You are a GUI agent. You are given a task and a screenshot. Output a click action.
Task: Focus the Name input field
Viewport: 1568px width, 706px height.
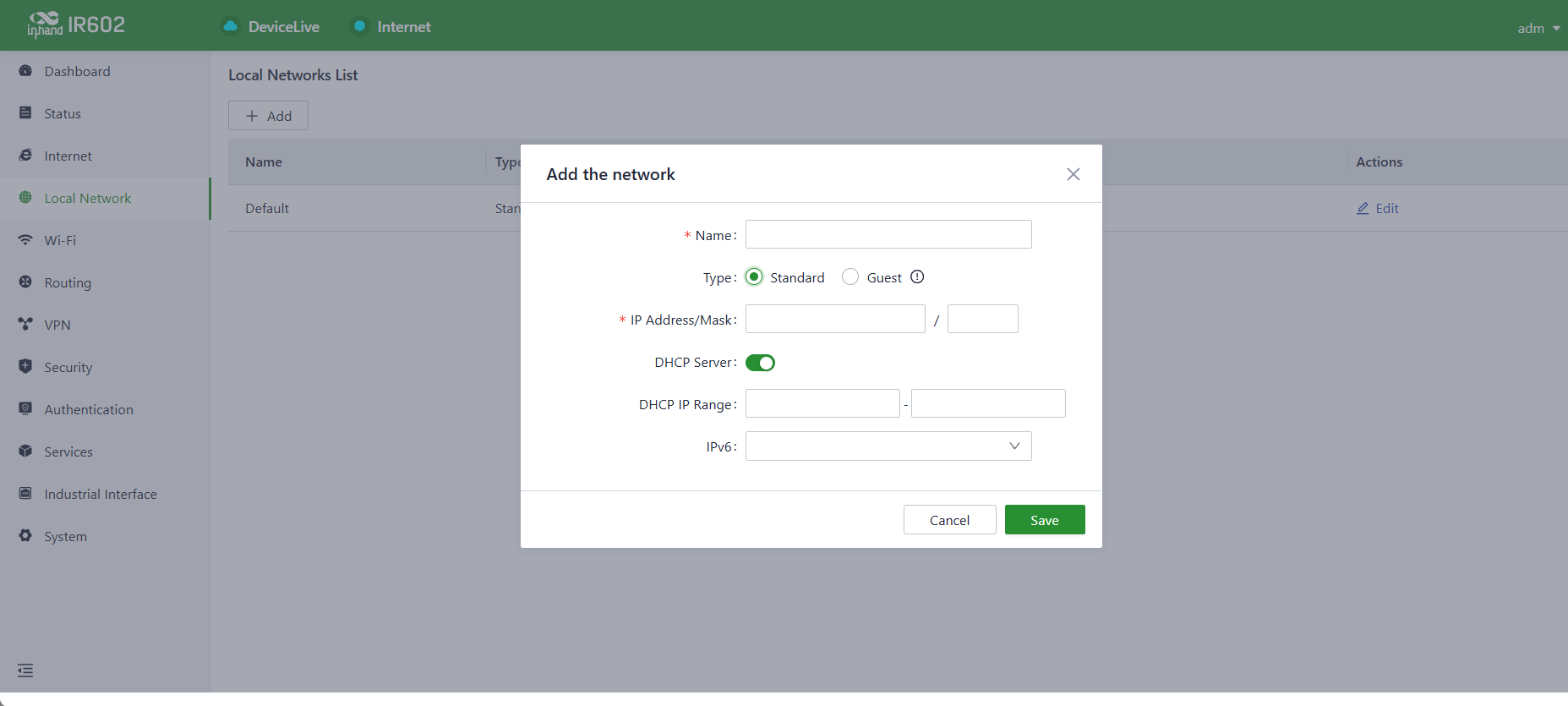click(888, 234)
